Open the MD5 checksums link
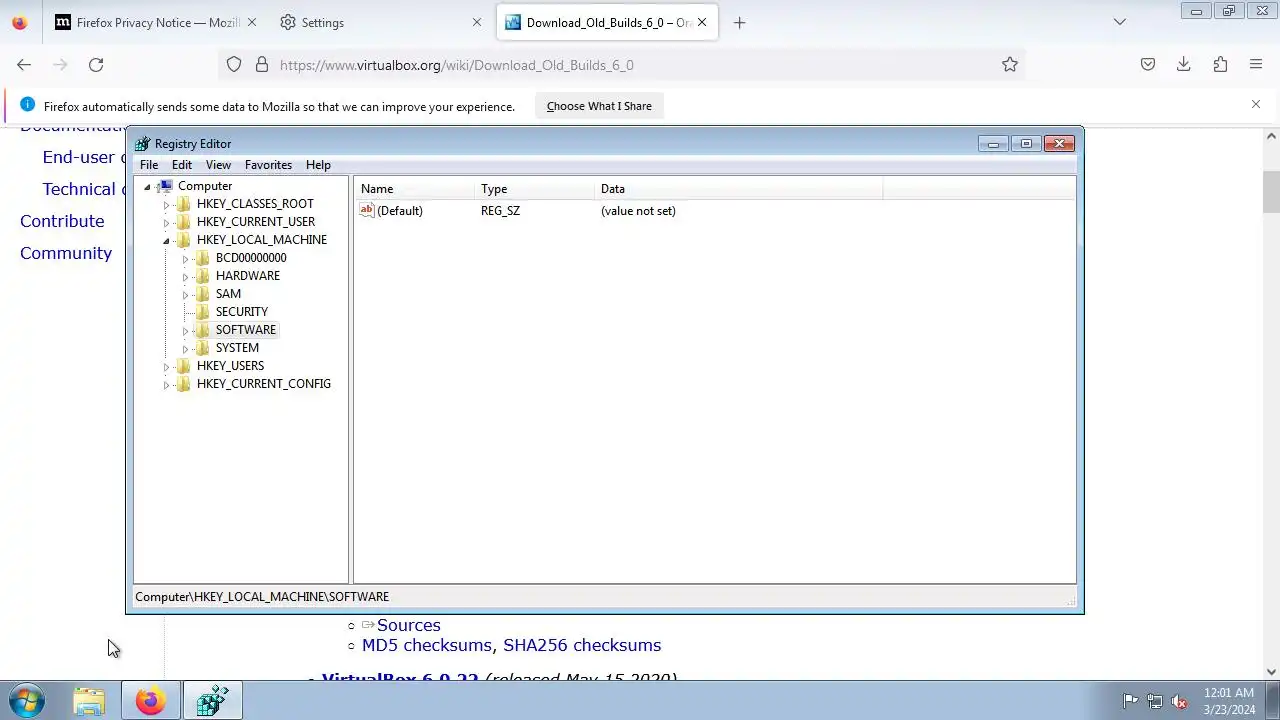Viewport: 1280px width, 720px height. [x=427, y=645]
